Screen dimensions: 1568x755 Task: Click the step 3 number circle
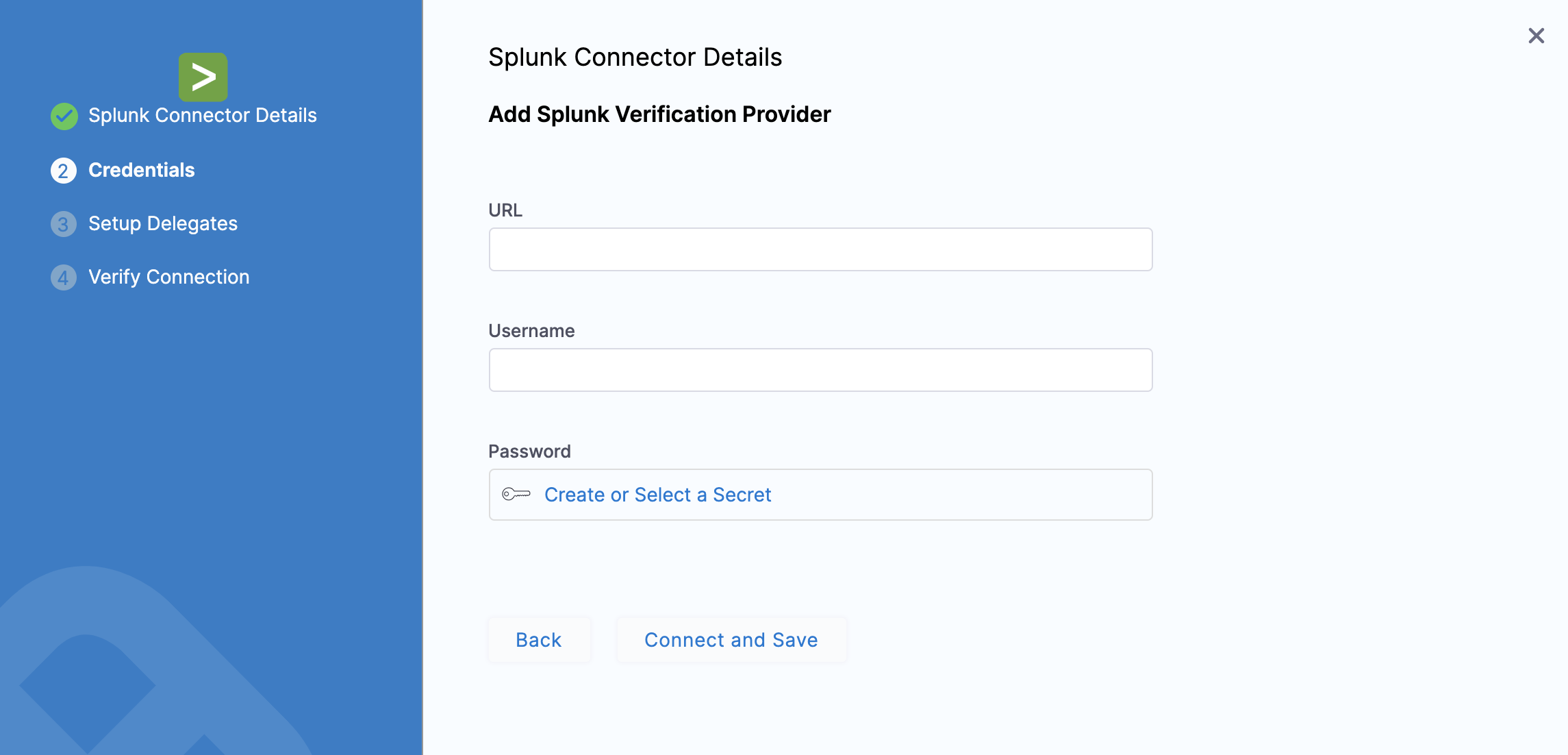coord(63,224)
